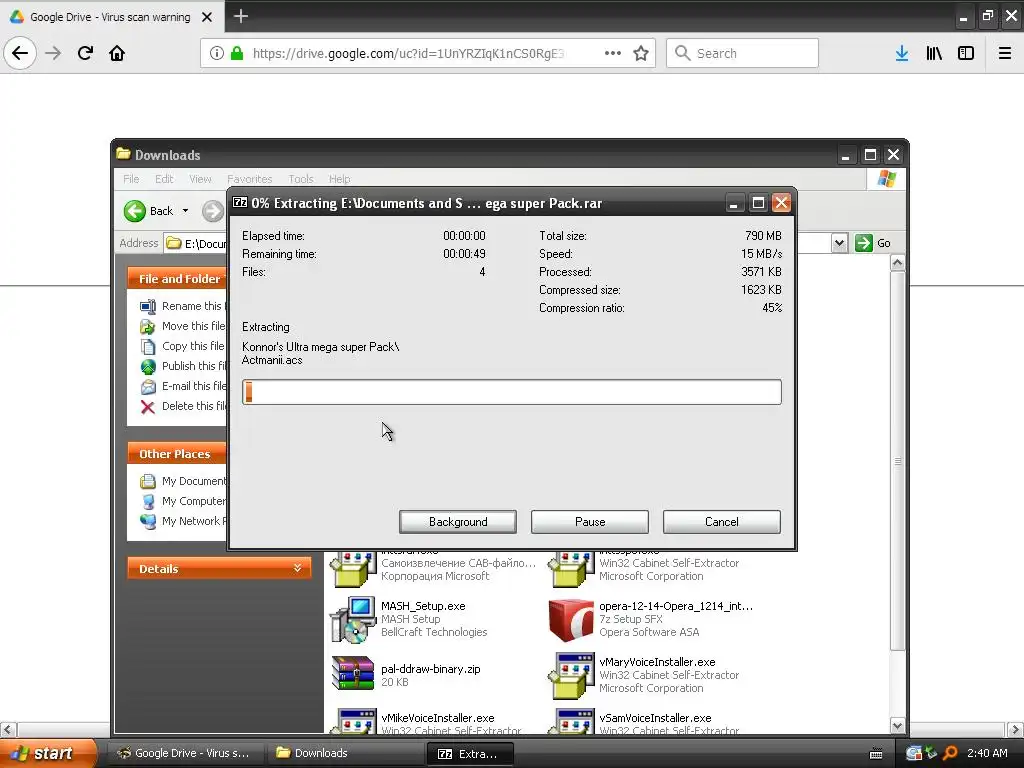This screenshot has width=1024, height=768.
Task: Bookmark this page with star icon
Action: [641, 53]
